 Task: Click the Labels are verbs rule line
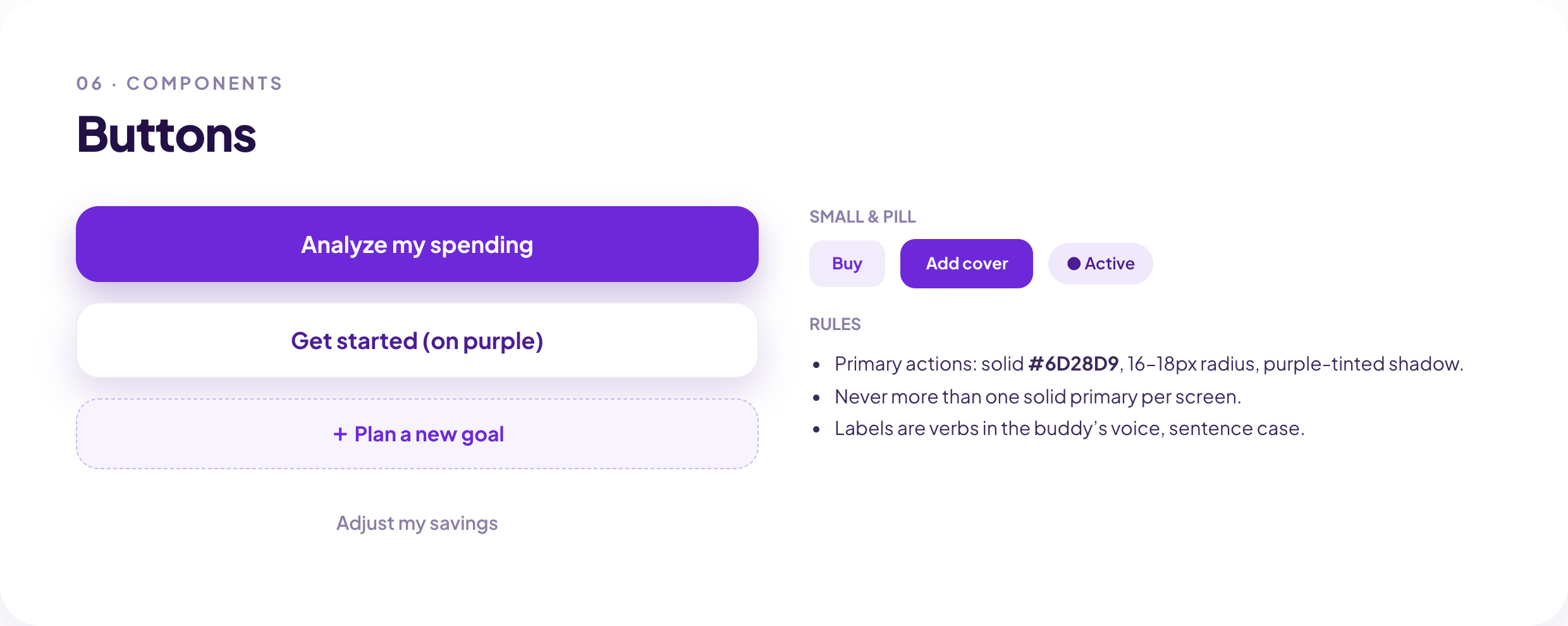click(x=1070, y=429)
